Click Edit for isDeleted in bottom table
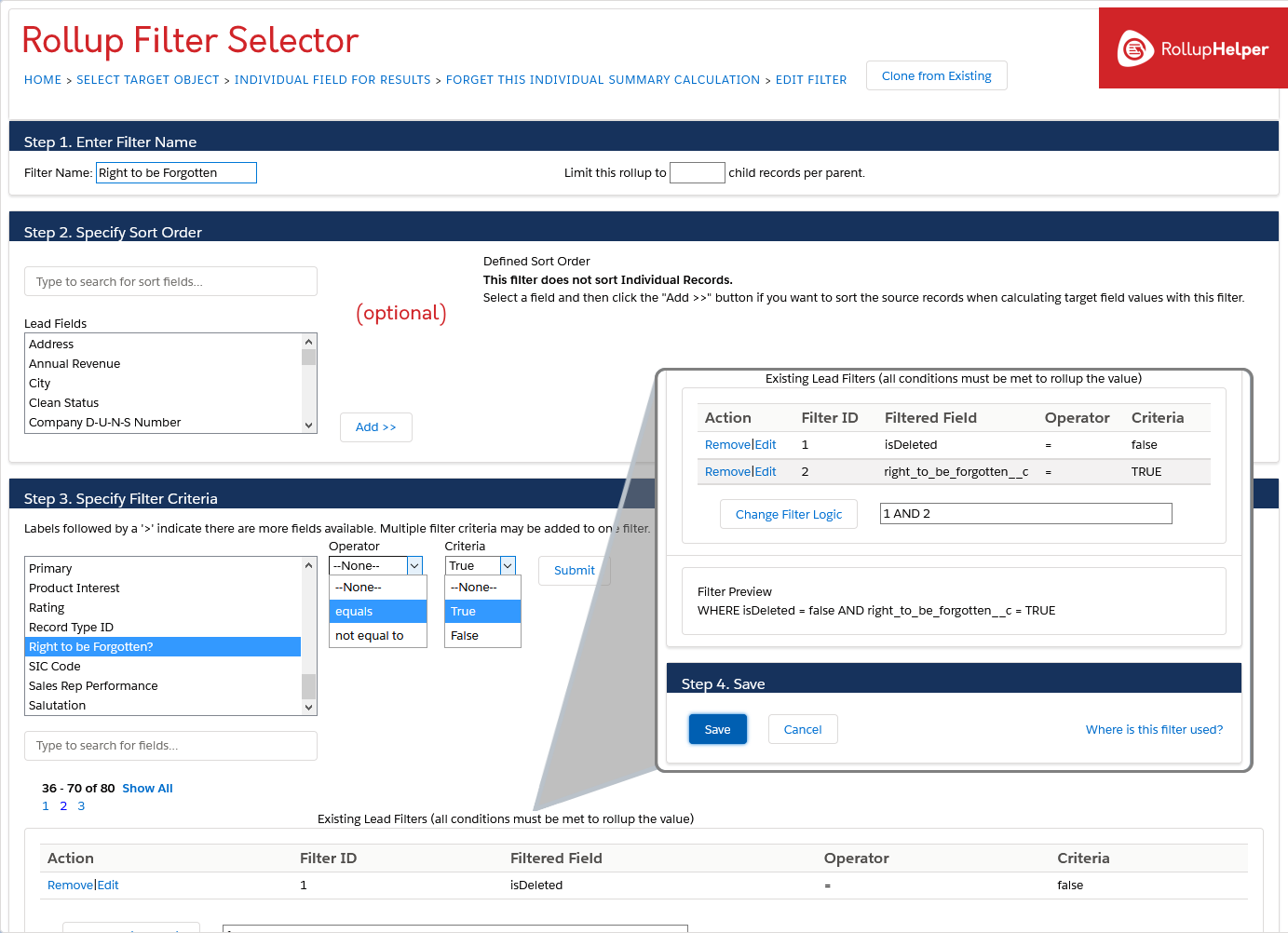The height and width of the screenshot is (933, 1288). click(108, 886)
